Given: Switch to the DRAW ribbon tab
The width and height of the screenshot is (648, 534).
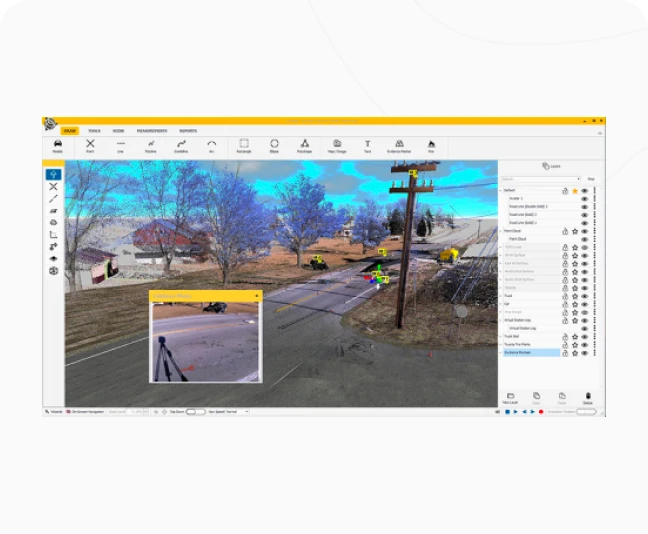Looking at the screenshot, I should [x=69, y=131].
